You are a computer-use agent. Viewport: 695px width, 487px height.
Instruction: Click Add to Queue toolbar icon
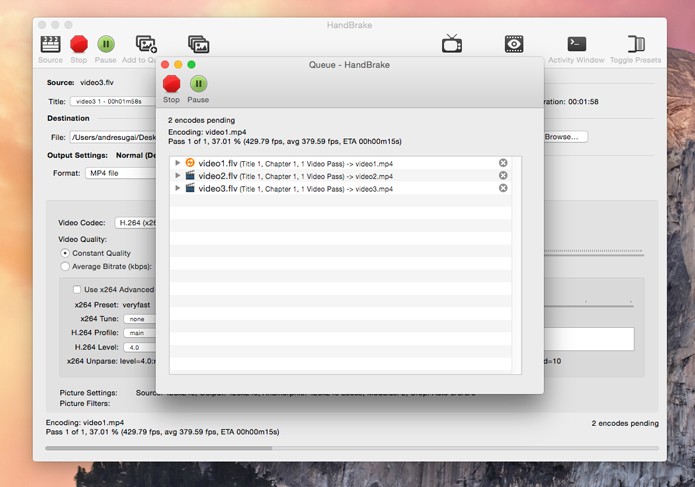[146, 44]
